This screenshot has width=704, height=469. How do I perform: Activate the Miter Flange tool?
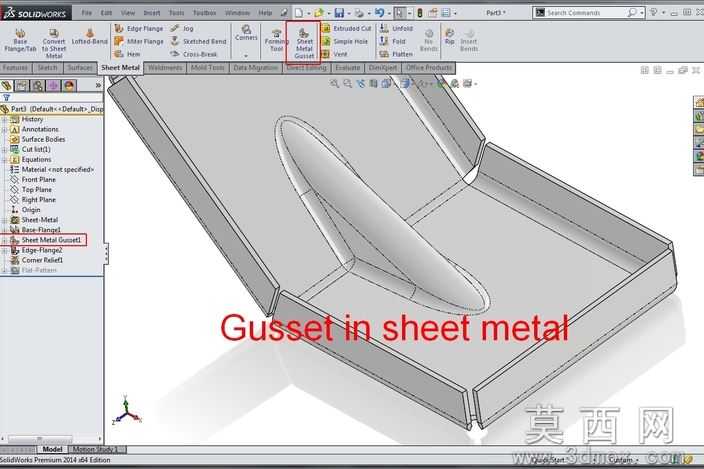139,41
